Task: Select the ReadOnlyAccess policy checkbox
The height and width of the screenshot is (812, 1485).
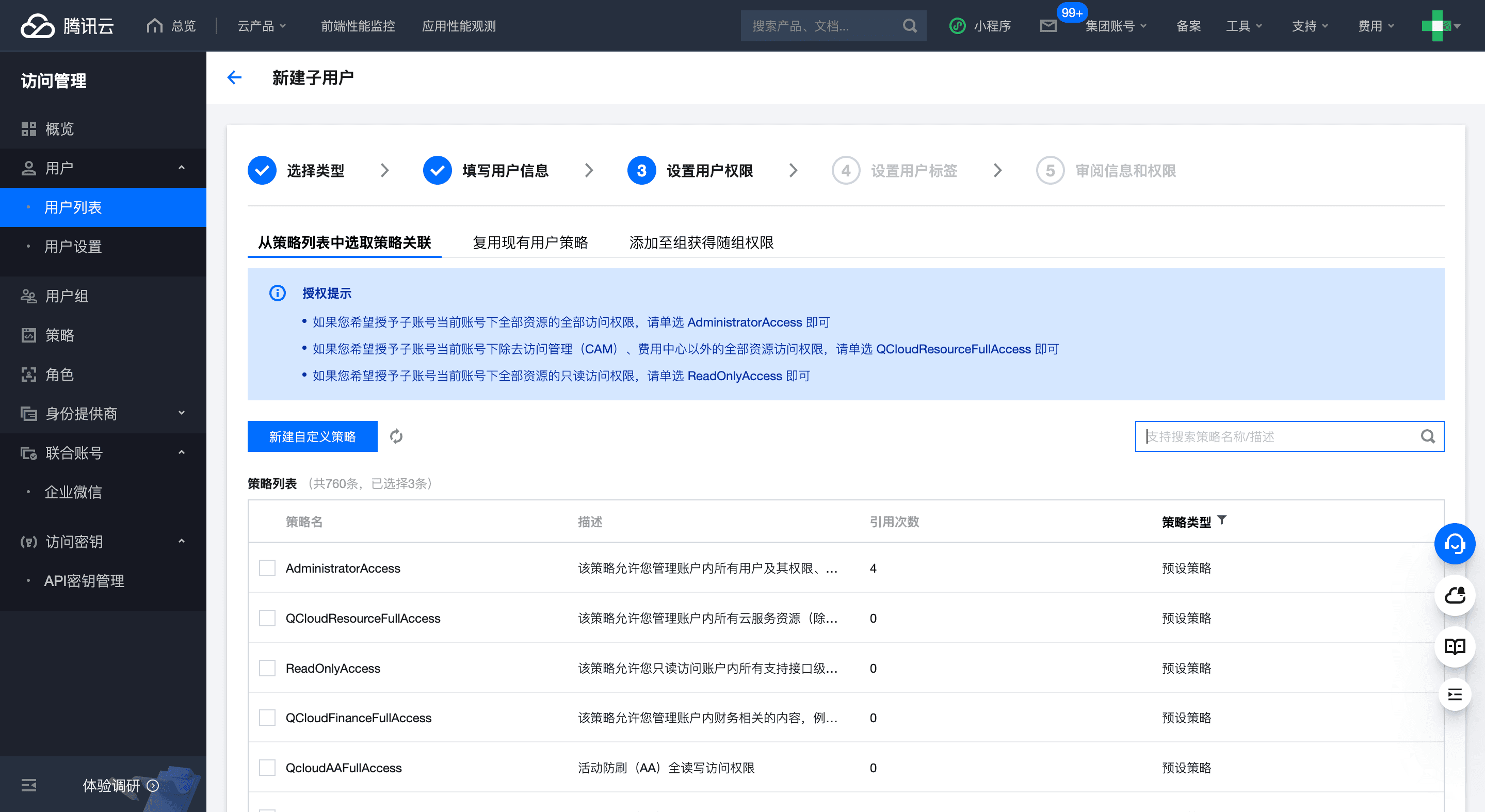Action: point(267,668)
